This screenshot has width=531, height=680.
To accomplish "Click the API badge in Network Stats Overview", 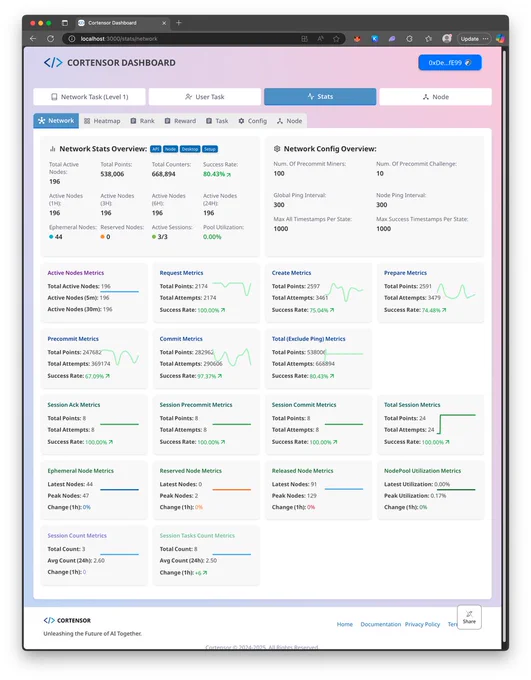I will [x=155, y=149].
